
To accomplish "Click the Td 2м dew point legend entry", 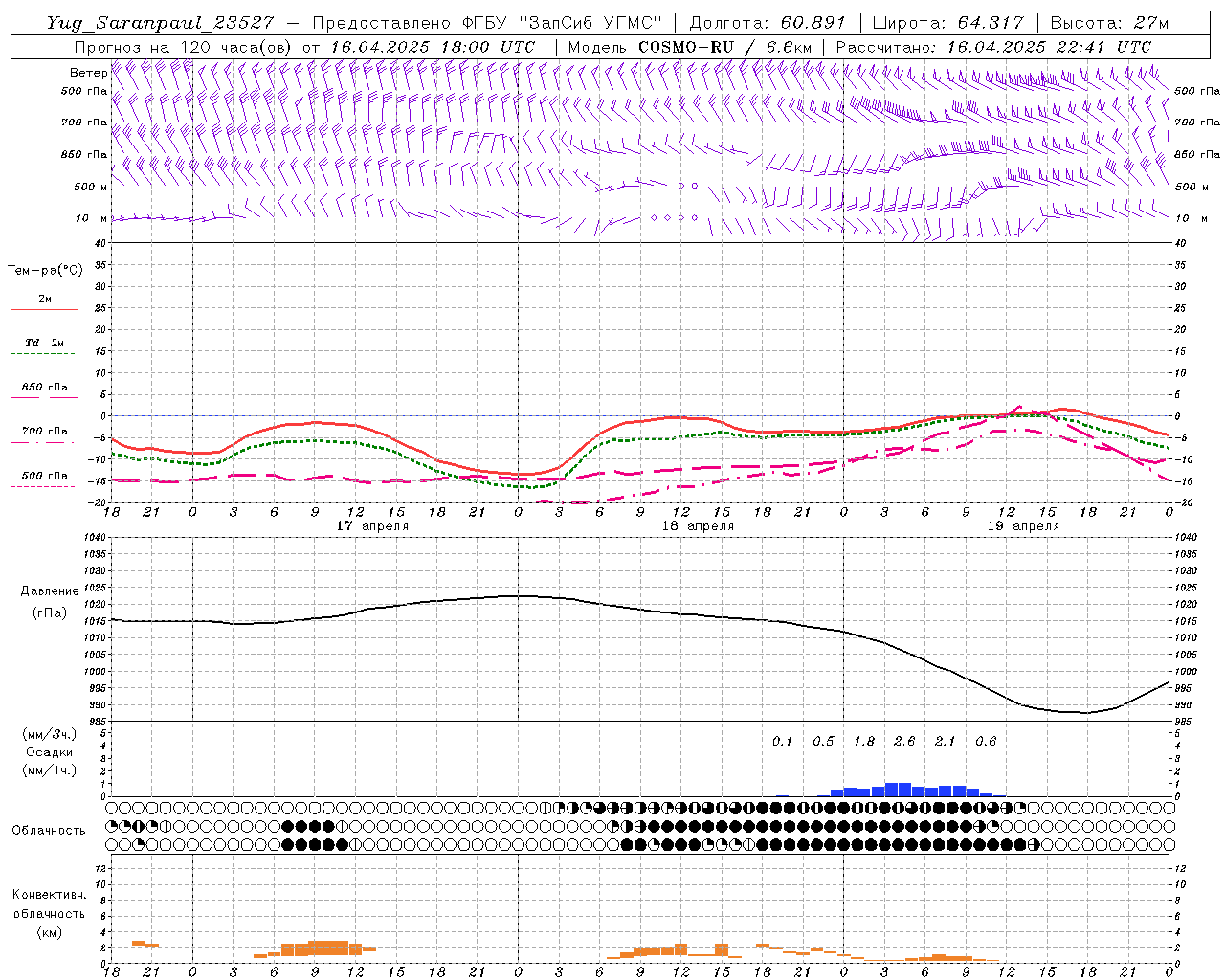I will point(45,343).
